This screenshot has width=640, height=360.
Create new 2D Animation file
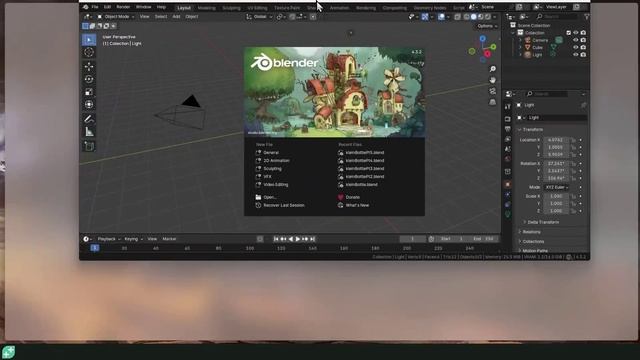click(x=276, y=161)
